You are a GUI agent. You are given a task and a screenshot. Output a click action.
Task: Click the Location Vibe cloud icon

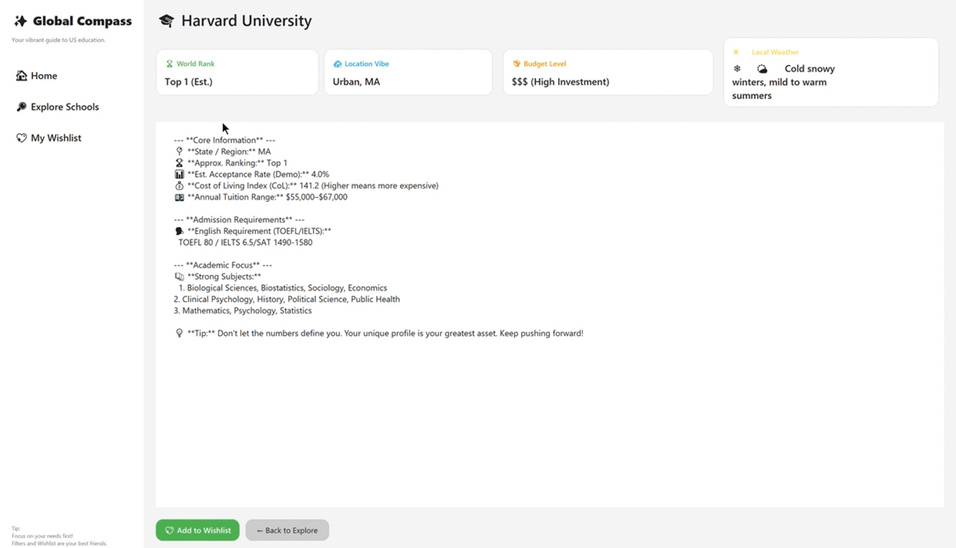(x=337, y=63)
